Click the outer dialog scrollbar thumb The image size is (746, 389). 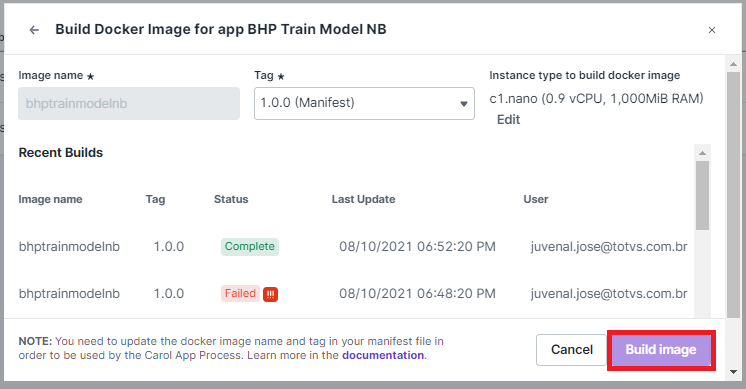(733, 195)
